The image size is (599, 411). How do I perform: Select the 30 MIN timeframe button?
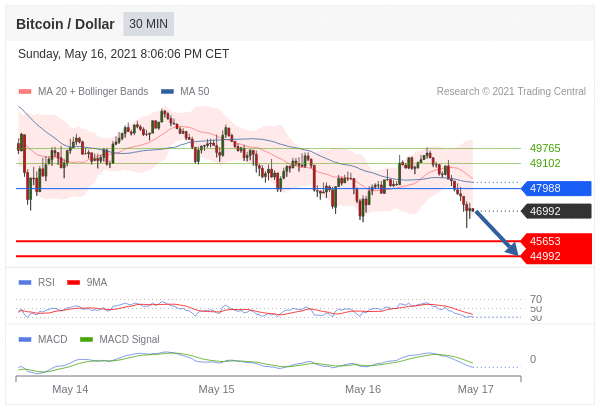pos(148,24)
